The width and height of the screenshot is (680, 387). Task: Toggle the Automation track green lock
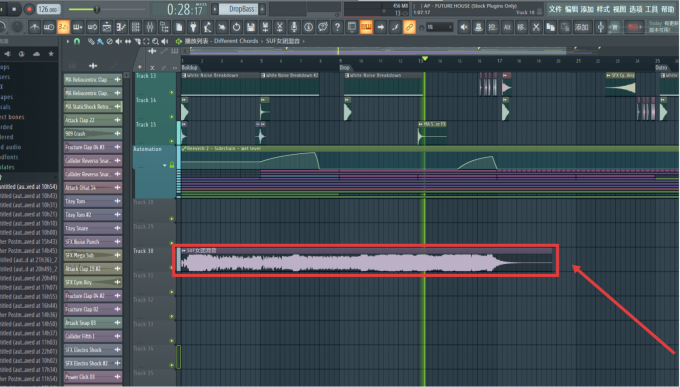coord(172,165)
